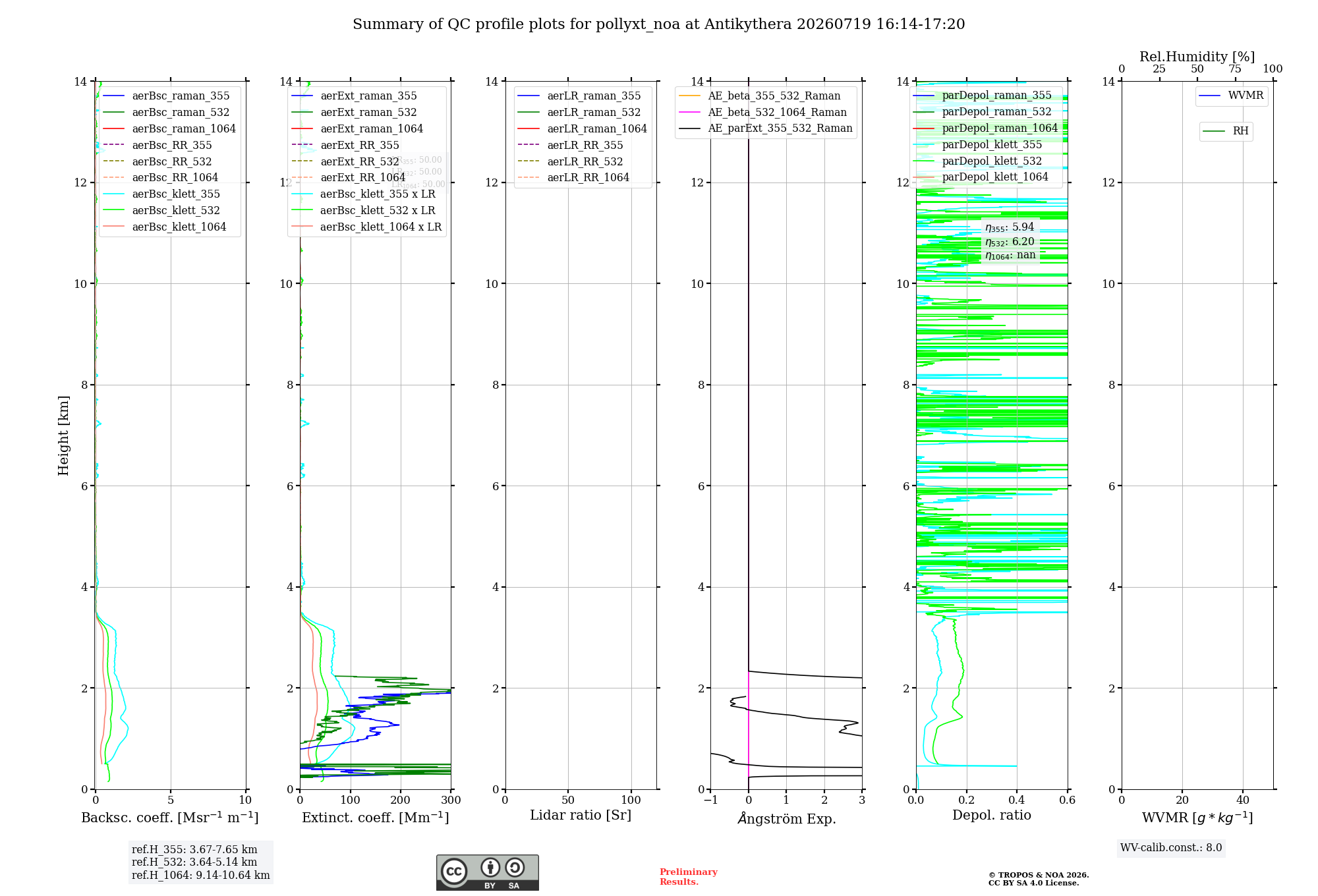The image size is (1318, 896).
Task: Click the plot summary title text
Action: (659, 24)
